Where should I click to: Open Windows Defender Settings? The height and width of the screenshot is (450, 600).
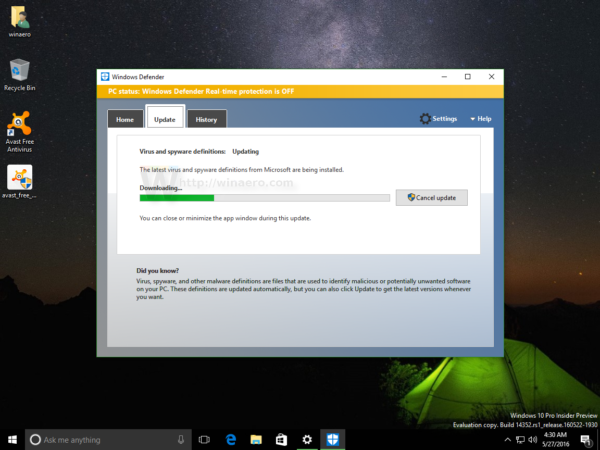(x=439, y=119)
